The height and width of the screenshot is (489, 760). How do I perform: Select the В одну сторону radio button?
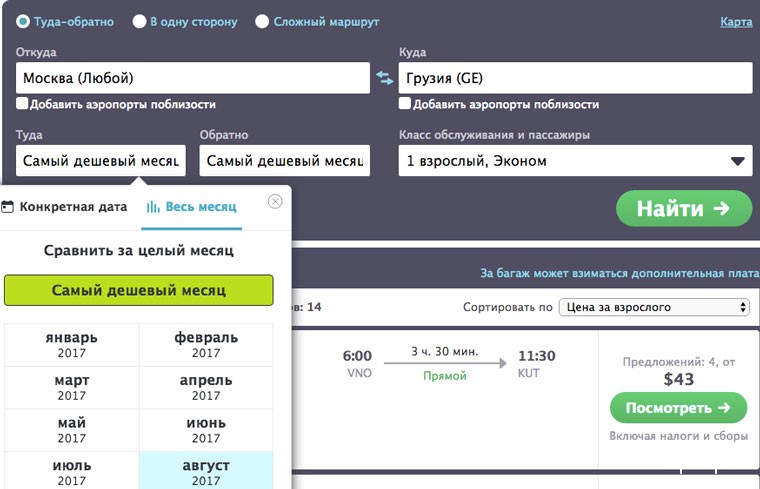click(x=139, y=21)
